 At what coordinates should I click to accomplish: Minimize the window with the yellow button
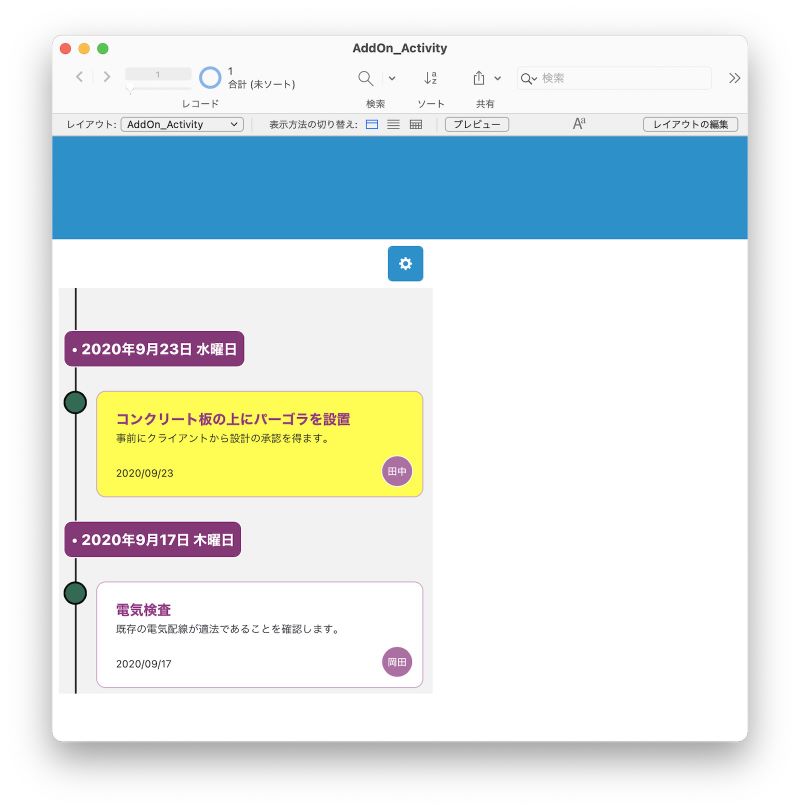84,48
